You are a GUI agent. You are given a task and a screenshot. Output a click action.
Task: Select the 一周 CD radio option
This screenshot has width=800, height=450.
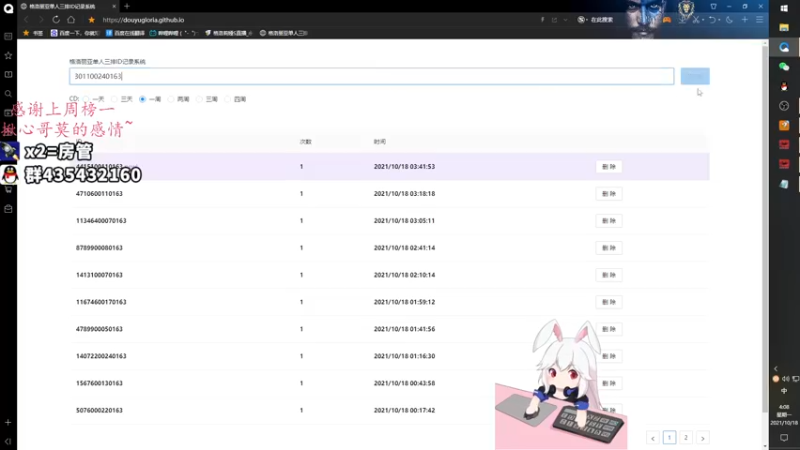coord(142,99)
